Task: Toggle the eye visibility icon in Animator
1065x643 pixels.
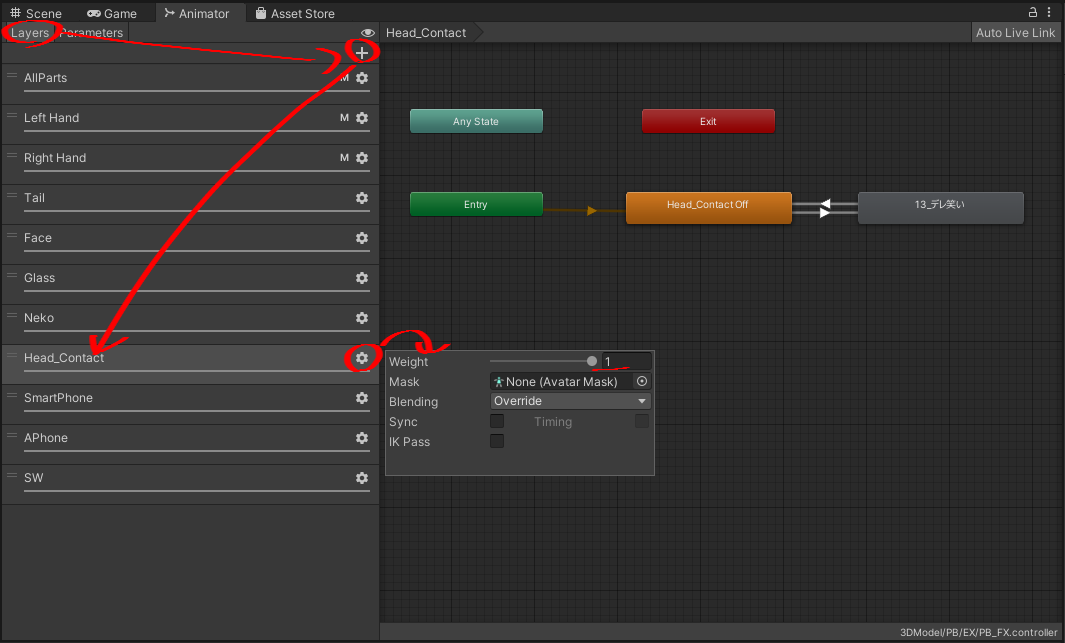Action: [x=368, y=33]
